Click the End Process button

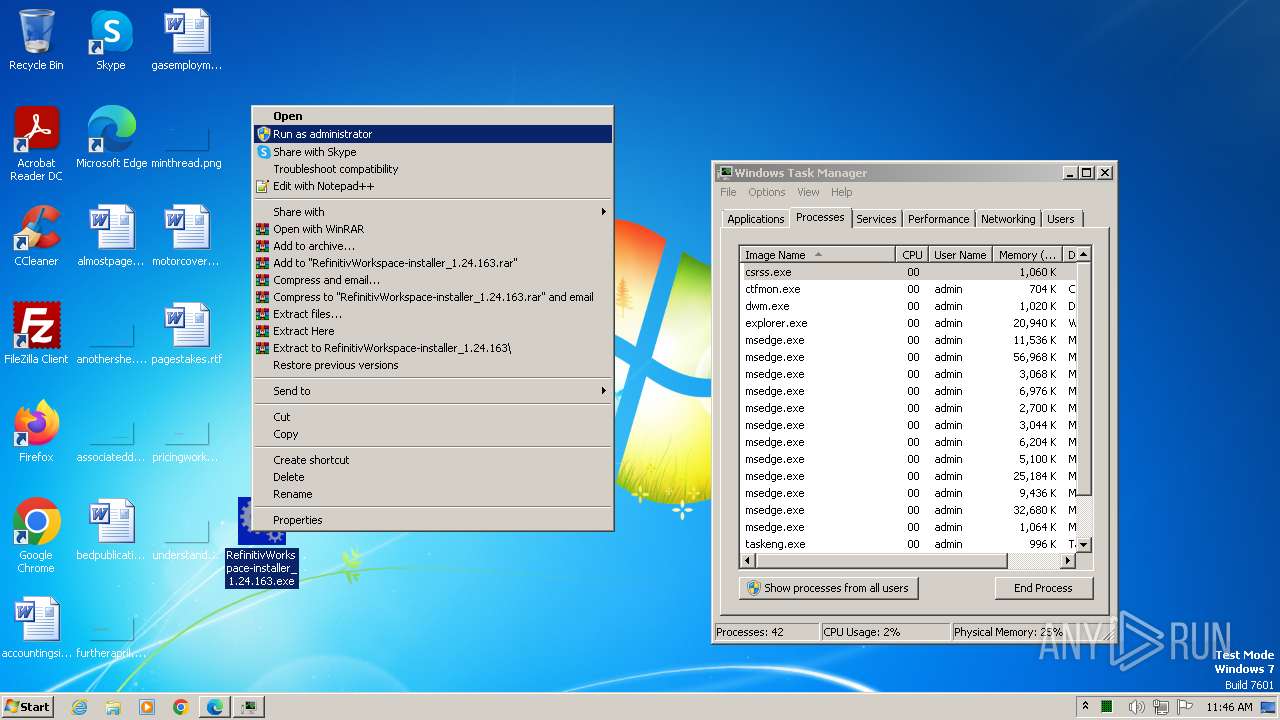[1043, 588]
